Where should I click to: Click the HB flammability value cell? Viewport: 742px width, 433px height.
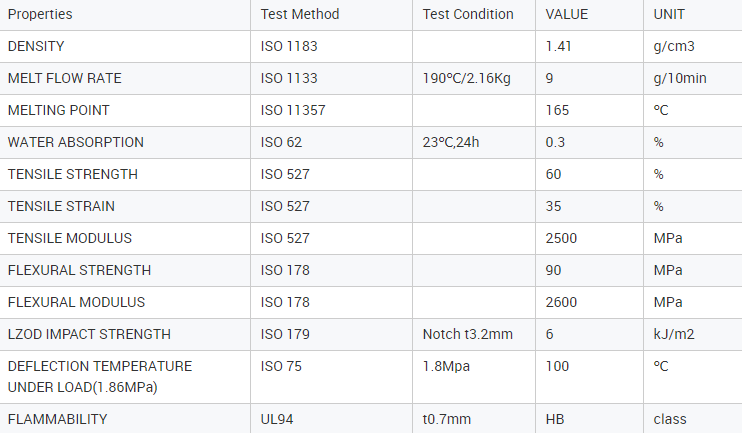coord(555,419)
